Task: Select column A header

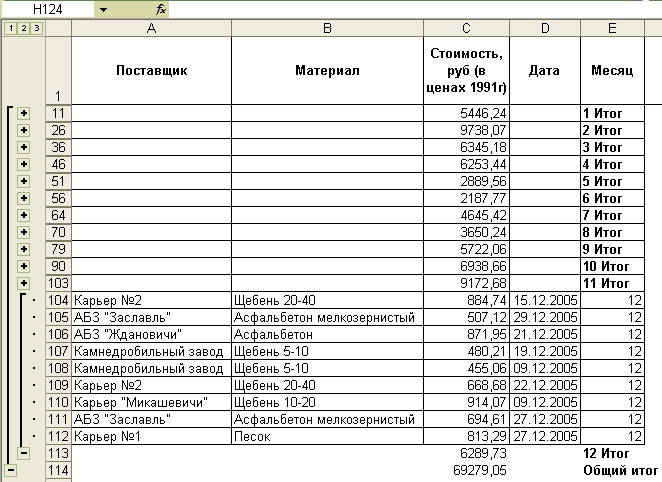Action: click(152, 28)
